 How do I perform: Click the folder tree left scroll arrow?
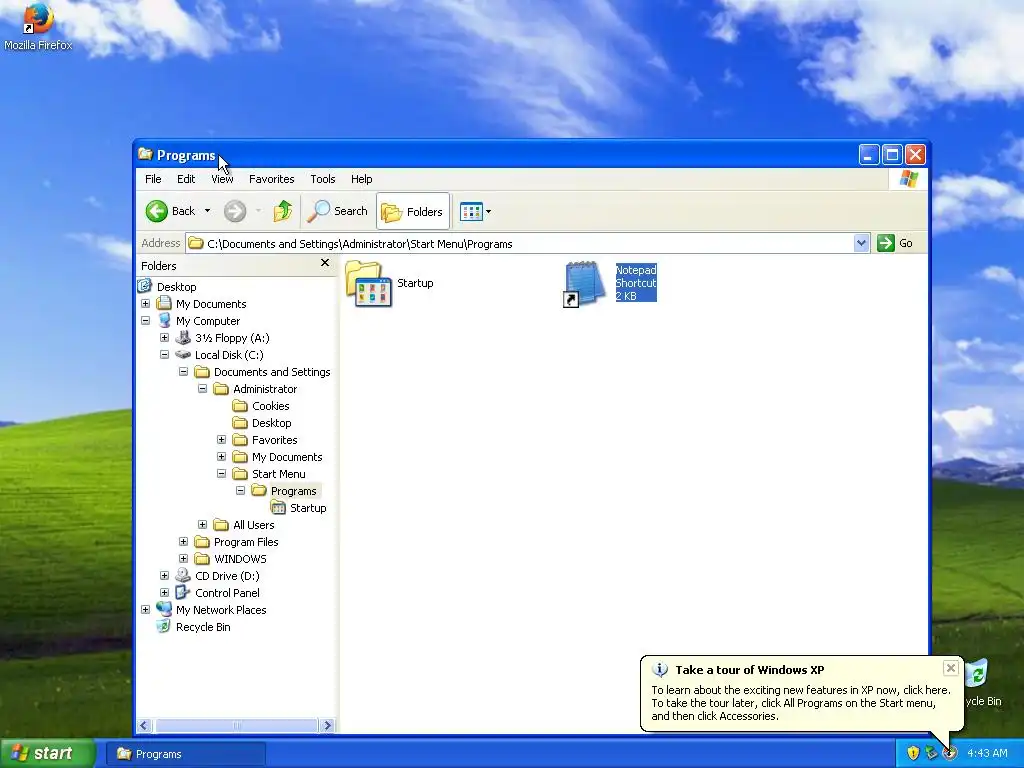(144, 726)
